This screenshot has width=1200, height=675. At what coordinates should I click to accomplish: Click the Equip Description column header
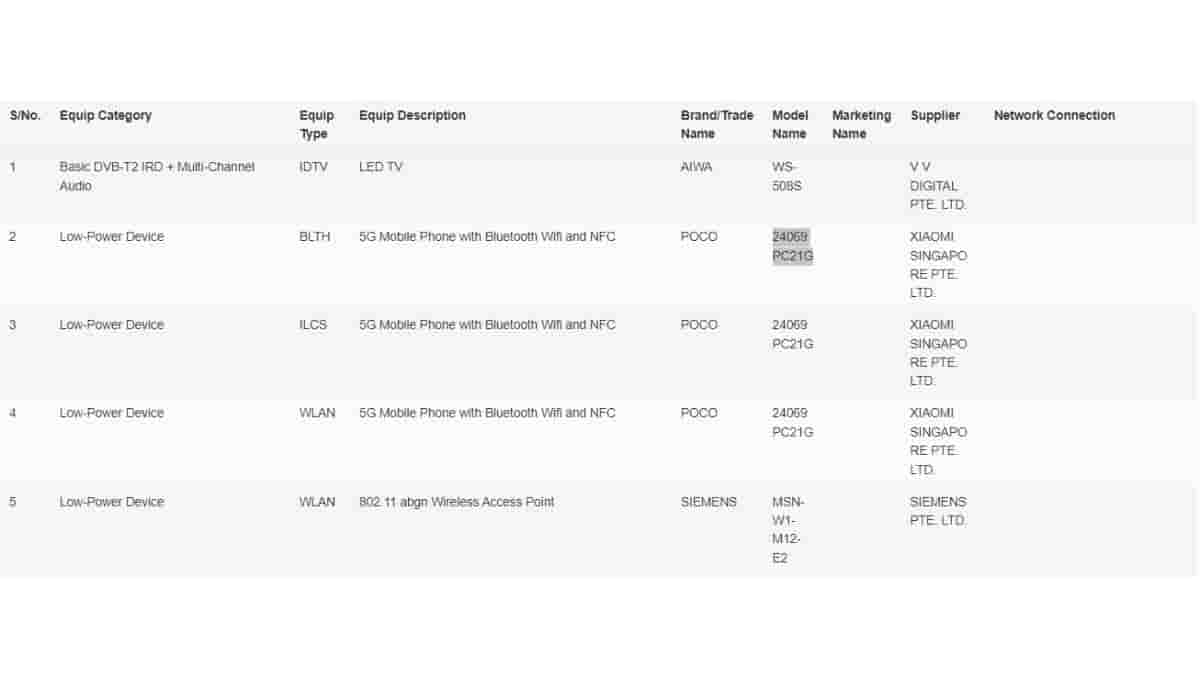tap(412, 116)
